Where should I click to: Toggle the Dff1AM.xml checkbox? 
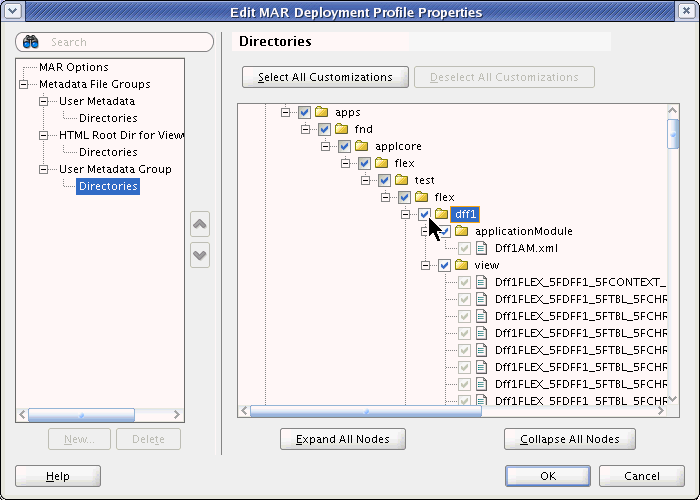[464, 248]
